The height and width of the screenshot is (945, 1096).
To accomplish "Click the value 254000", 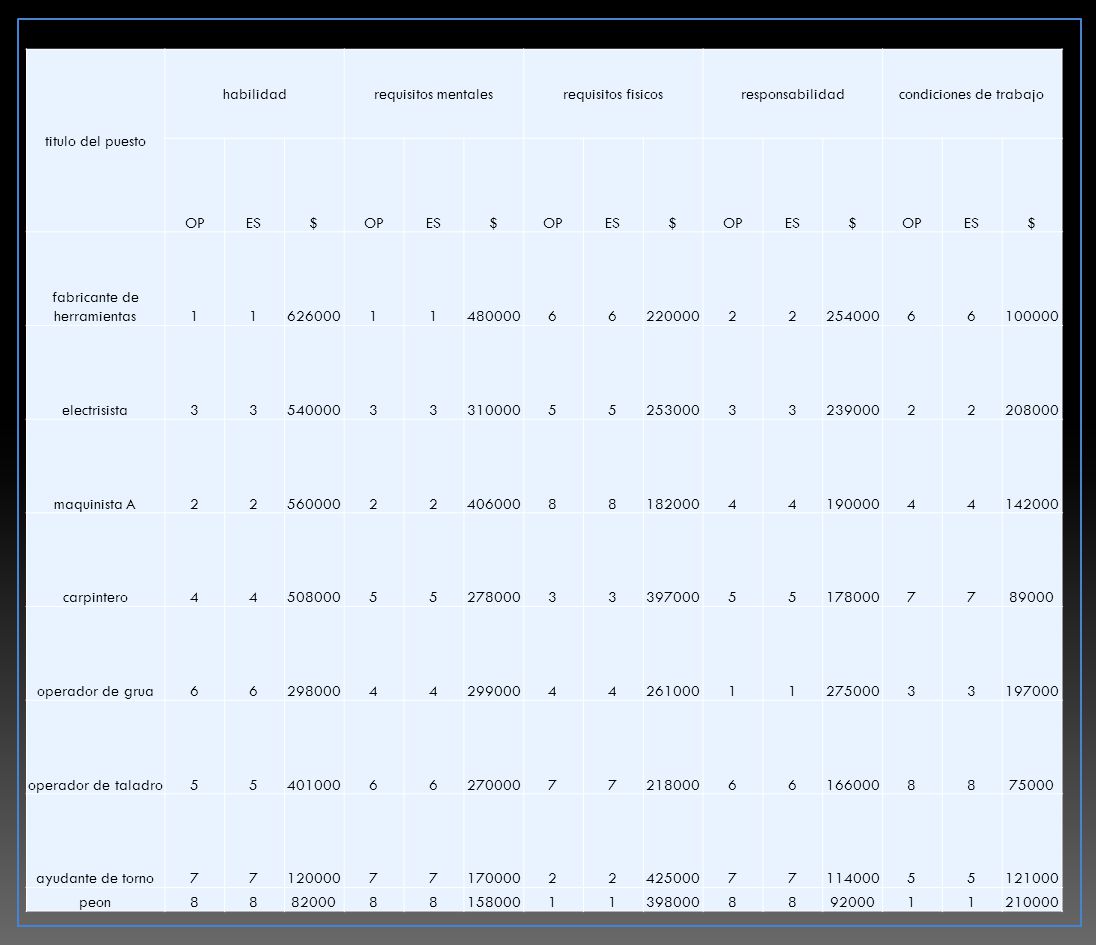I will (853, 316).
